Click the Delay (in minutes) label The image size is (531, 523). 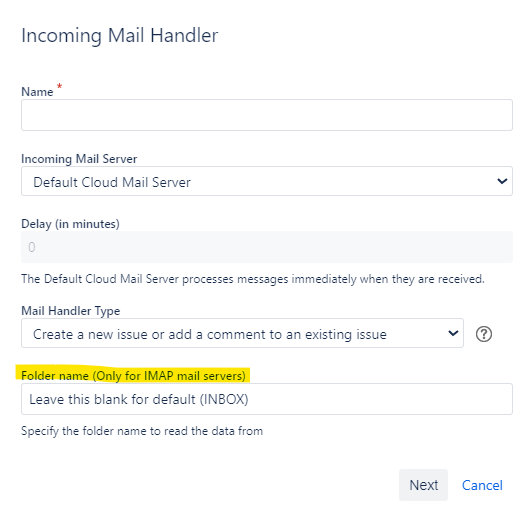70,224
